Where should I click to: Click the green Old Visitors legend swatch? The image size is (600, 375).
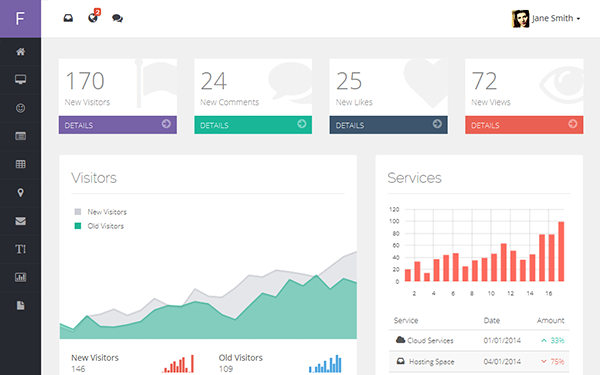pyautogui.click(x=78, y=226)
